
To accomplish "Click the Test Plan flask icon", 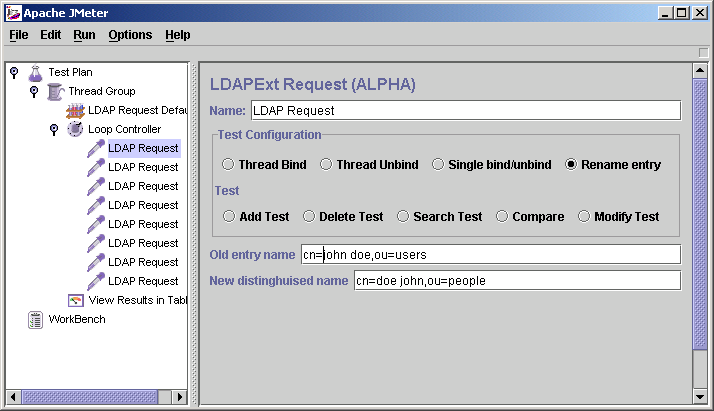I will (36, 72).
